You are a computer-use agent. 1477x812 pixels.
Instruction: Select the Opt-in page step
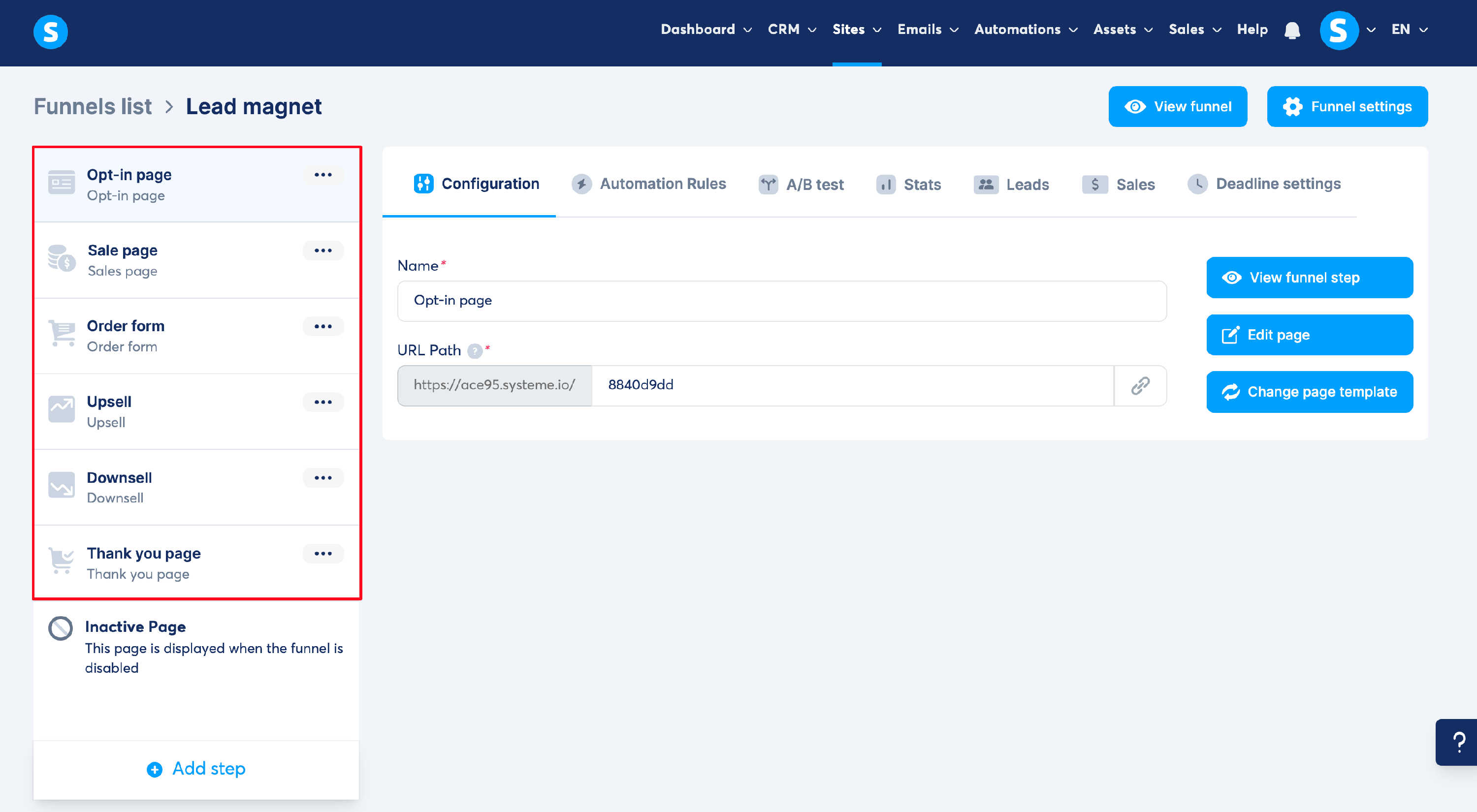[x=196, y=185]
